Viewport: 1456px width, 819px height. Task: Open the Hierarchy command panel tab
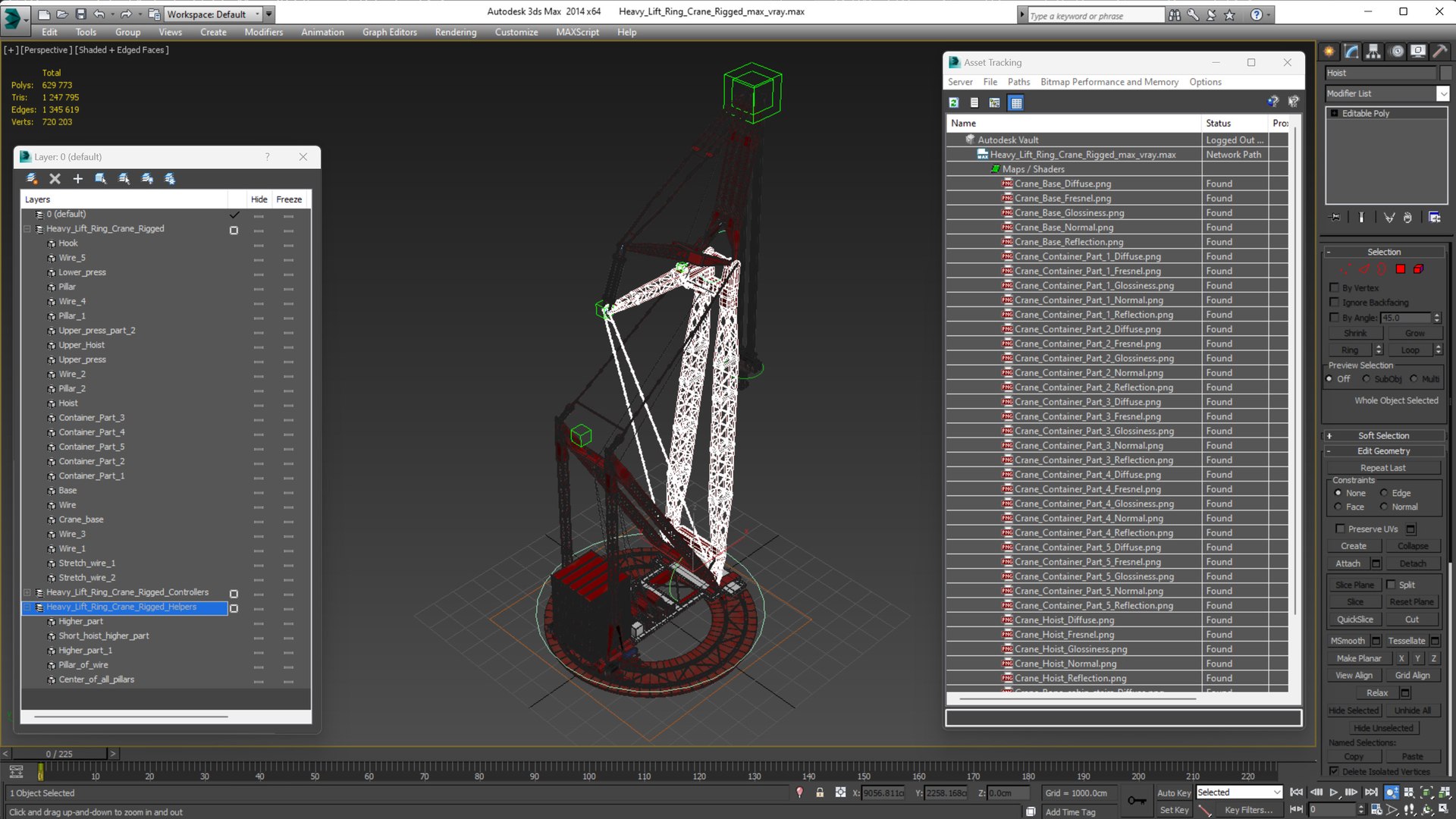coord(1373,51)
